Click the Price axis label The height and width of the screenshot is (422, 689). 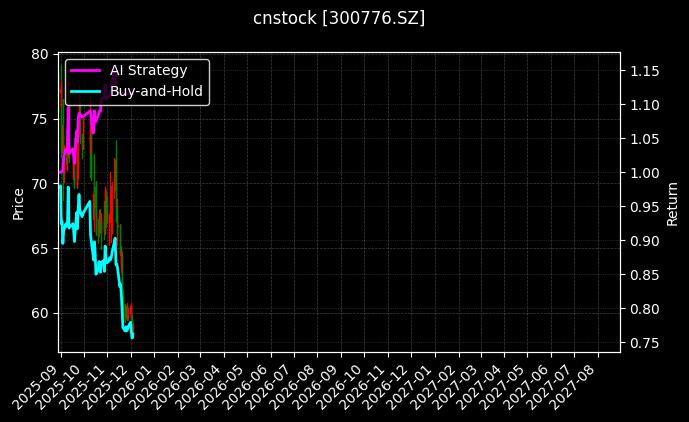(18, 203)
